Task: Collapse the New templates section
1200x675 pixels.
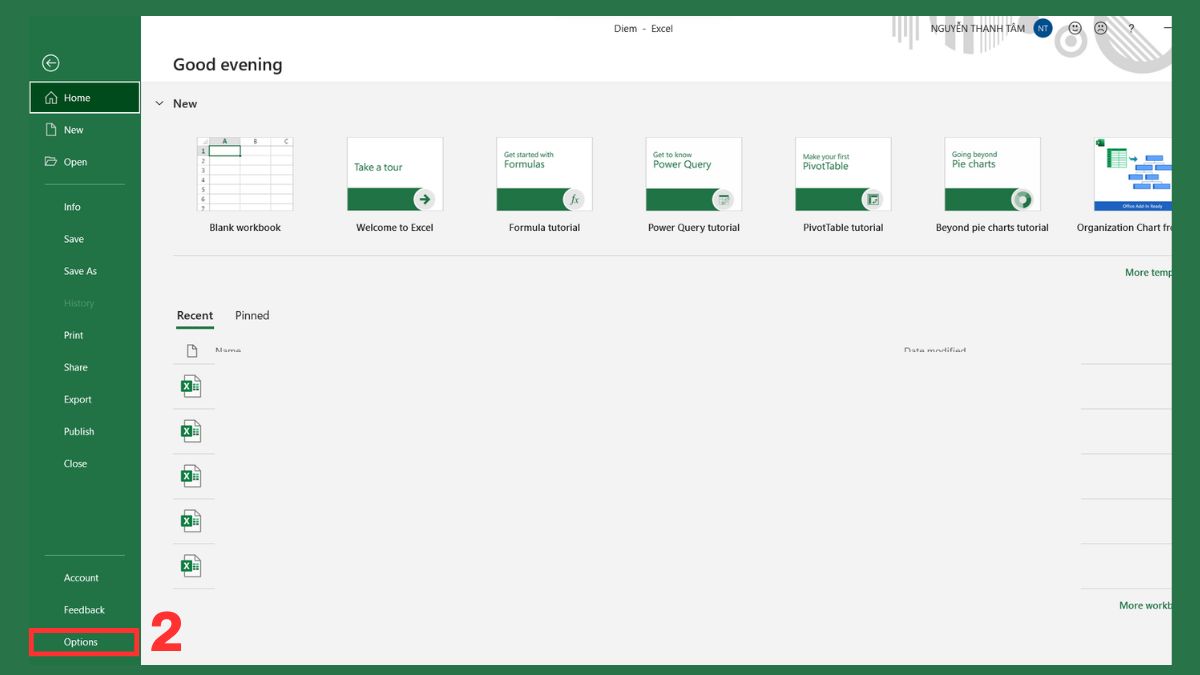Action: point(160,103)
